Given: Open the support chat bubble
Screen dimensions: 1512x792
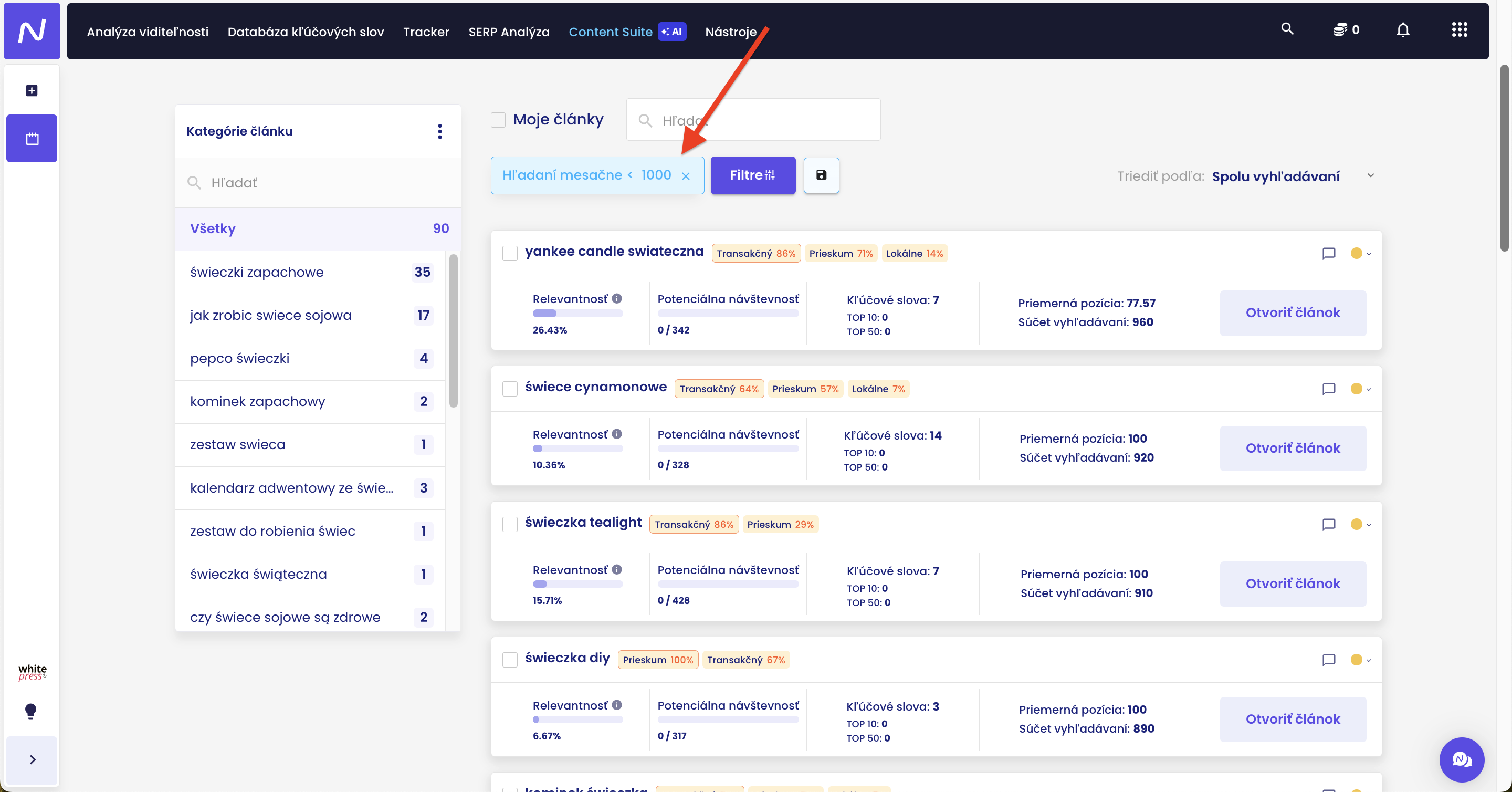Looking at the screenshot, I should tap(1461, 760).
